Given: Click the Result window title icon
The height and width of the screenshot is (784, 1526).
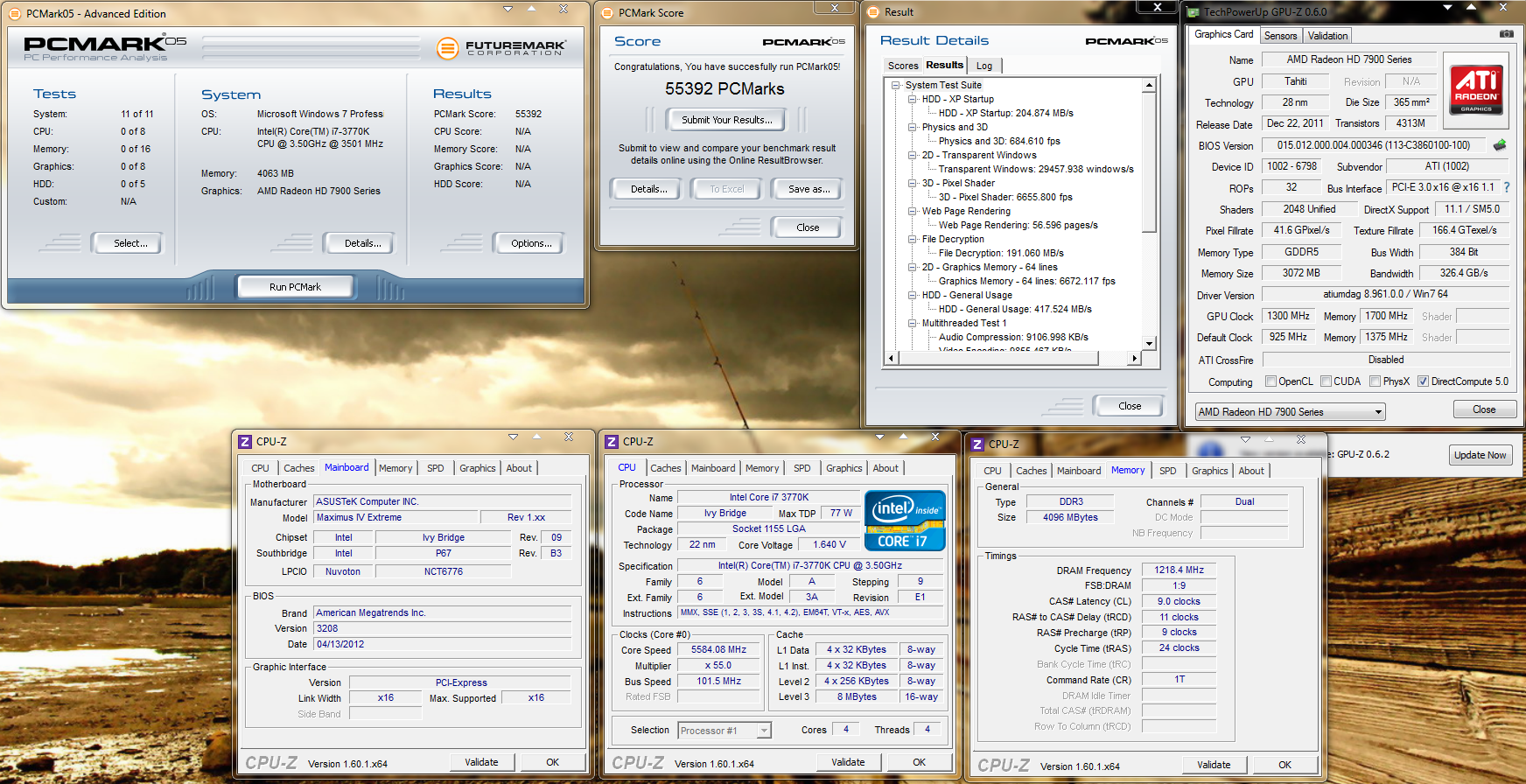Looking at the screenshot, I should coord(873,12).
